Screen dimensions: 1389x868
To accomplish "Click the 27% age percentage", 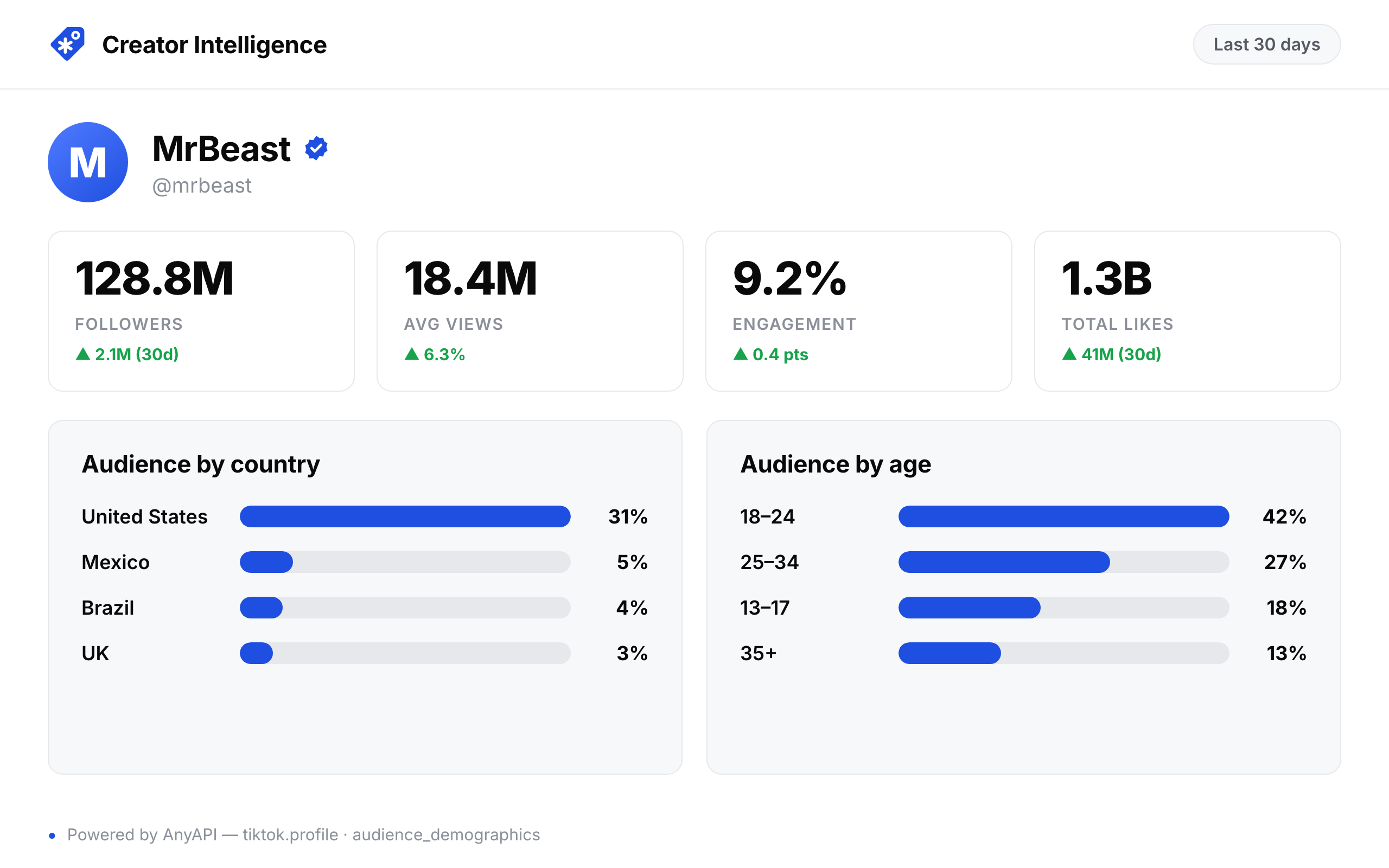I will pyautogui.click(x=1286, y=562).
